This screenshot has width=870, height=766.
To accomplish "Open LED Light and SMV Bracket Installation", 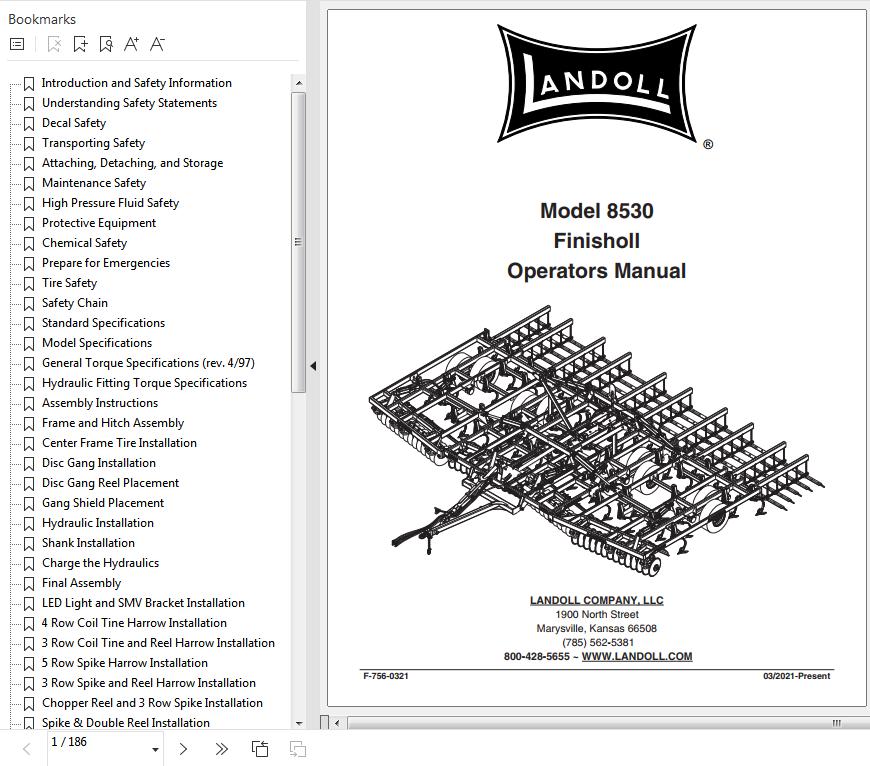I will pos(143,602).
